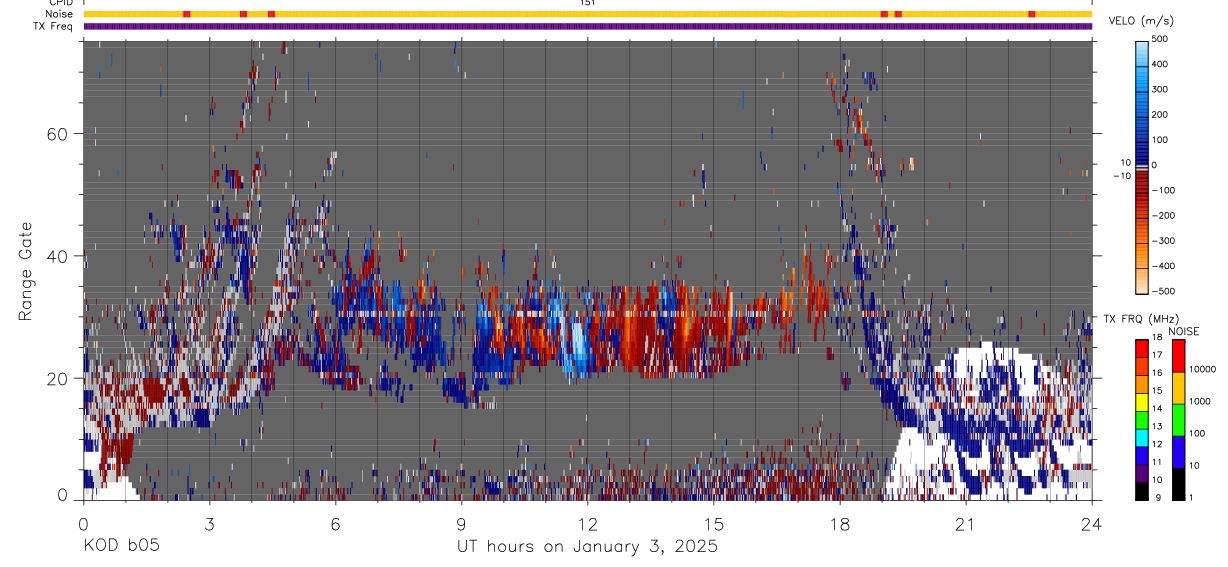Click the cyan TX FRQ segment at 12 MHz
Screen dimensions: 1228x567
(1141, 438)
